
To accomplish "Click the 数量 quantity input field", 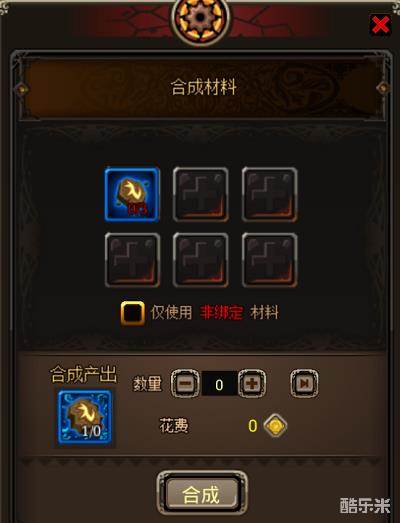I will [x=219, y=384].
